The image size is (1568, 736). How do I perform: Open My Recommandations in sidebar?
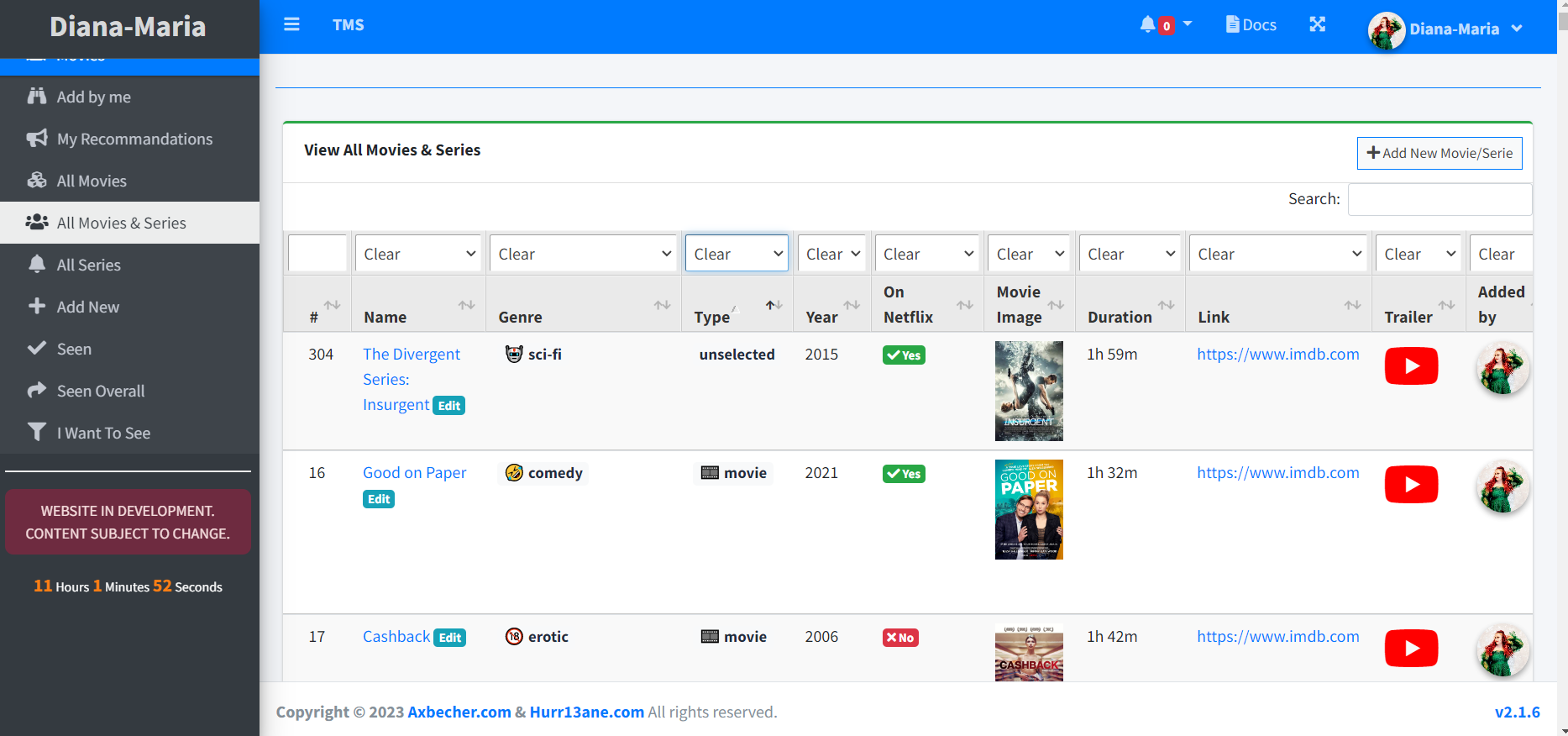(x=134, y=139)
